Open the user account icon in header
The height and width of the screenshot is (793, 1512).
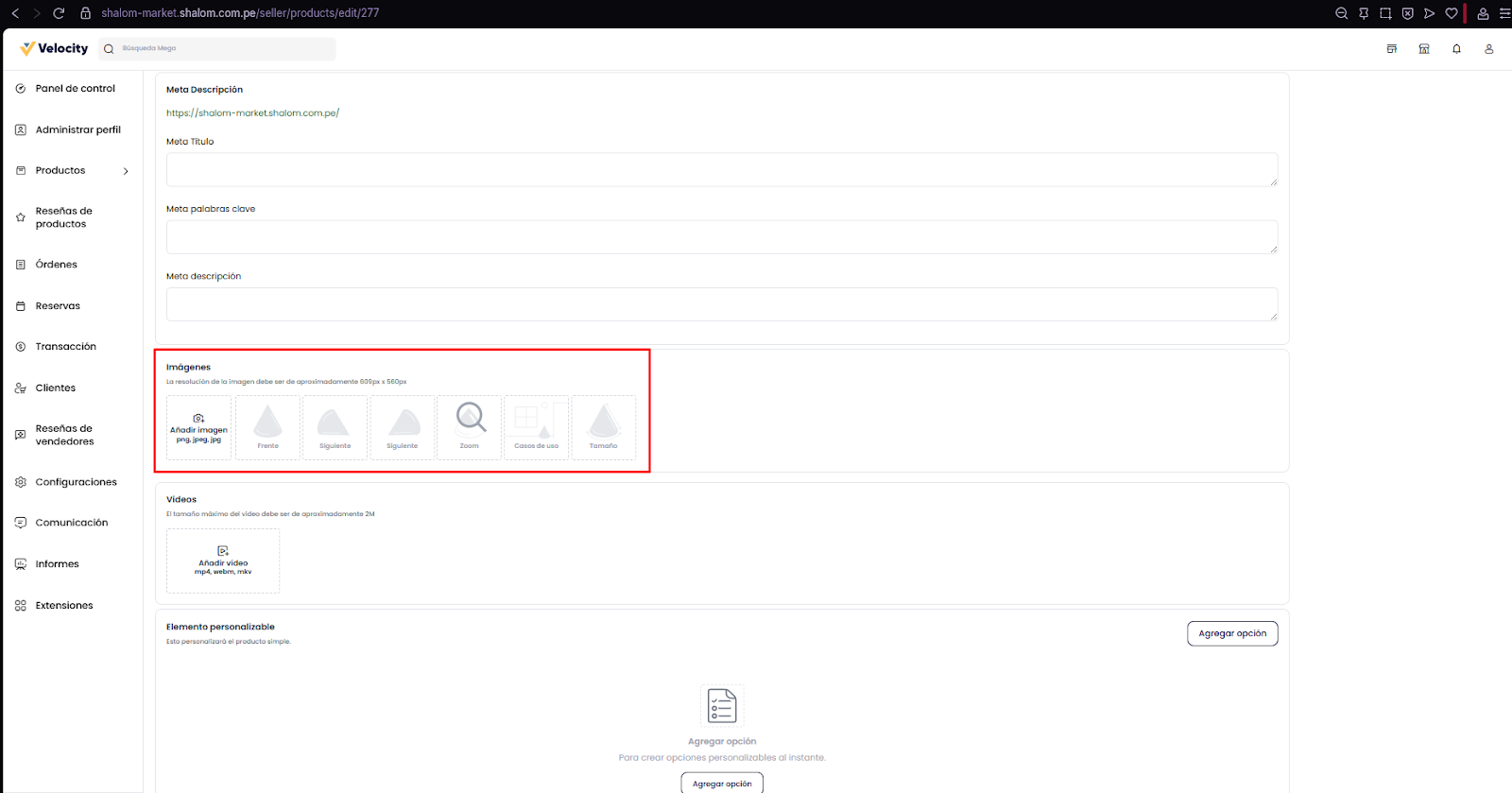1488,49
